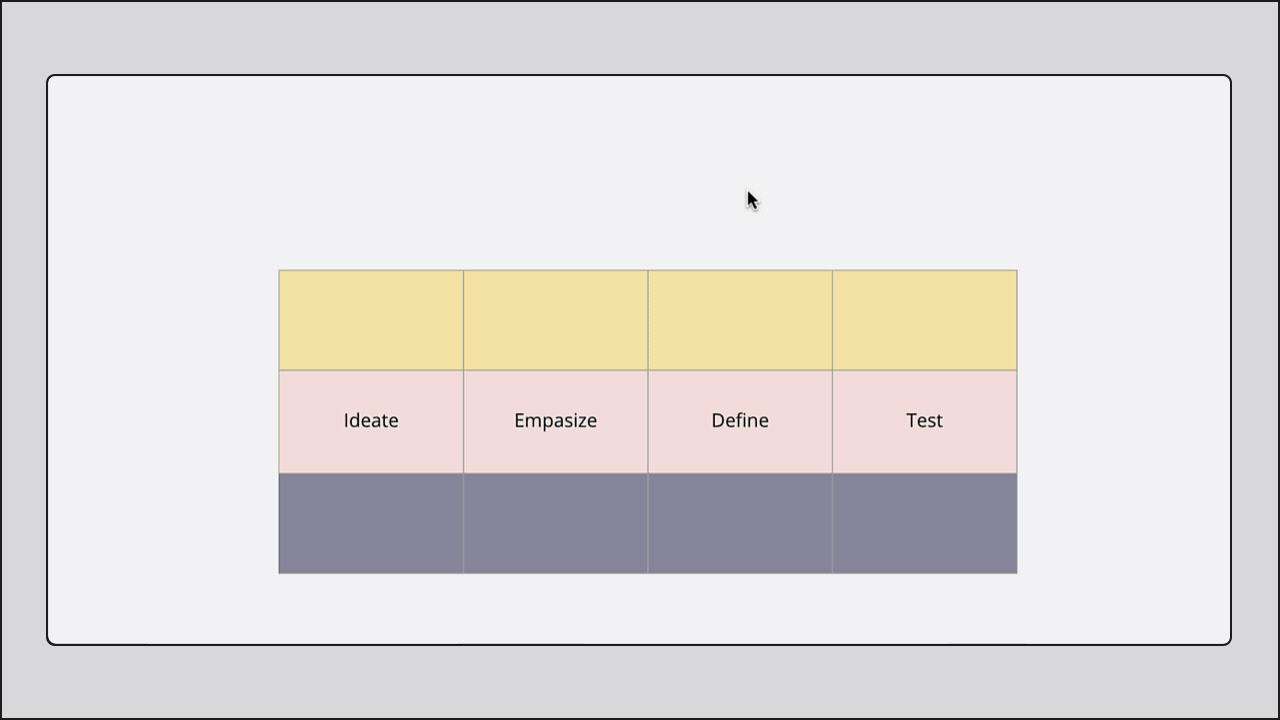This screenshot has width=1280, height=720.
Task: Click the yellow cell above Test
Action: tap(924, 320)
